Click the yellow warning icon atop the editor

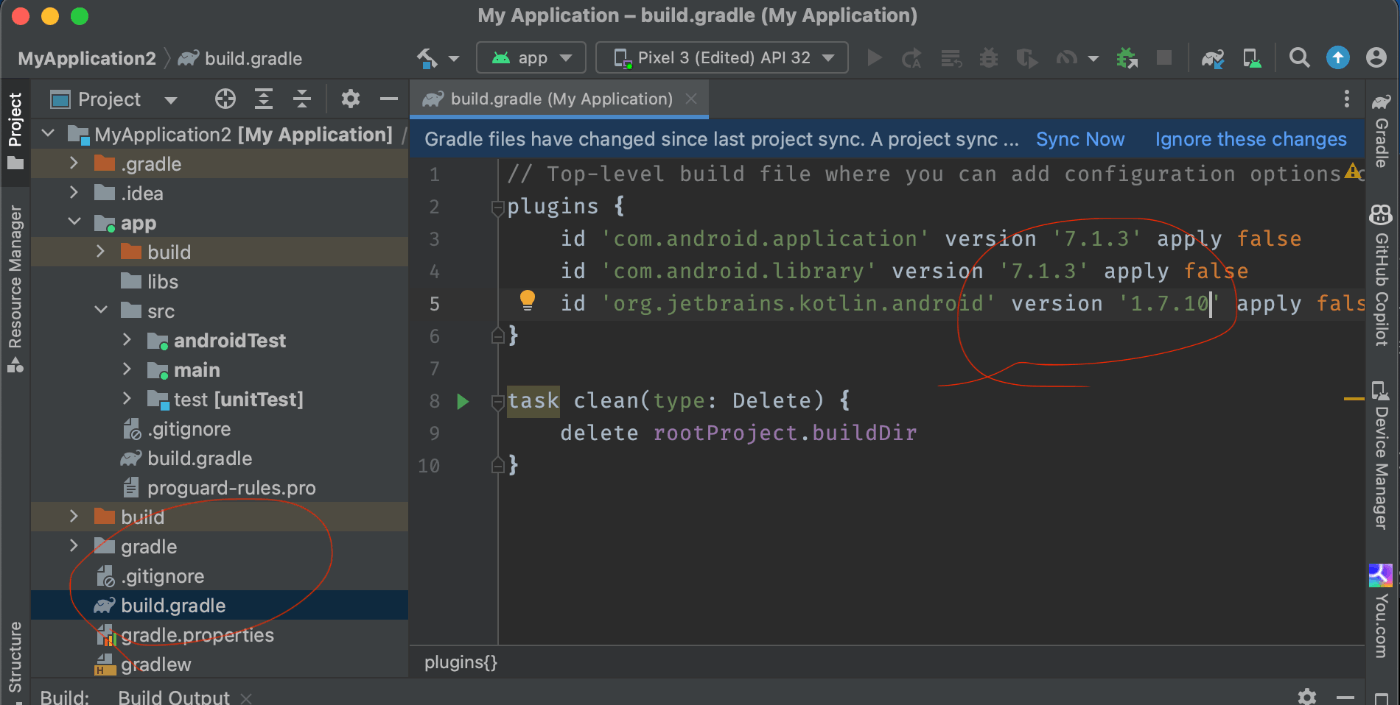pos(1353,172)
